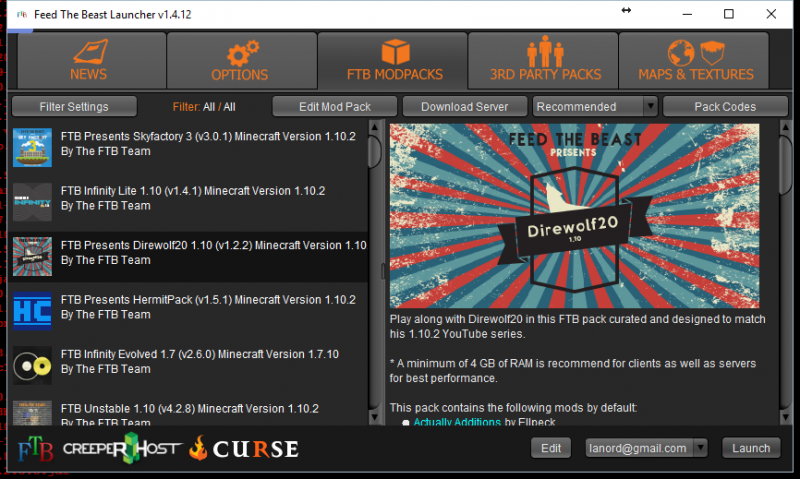Click the 3rd Party Packs people icon
This screenshot has width=800, height=479.
545,51
